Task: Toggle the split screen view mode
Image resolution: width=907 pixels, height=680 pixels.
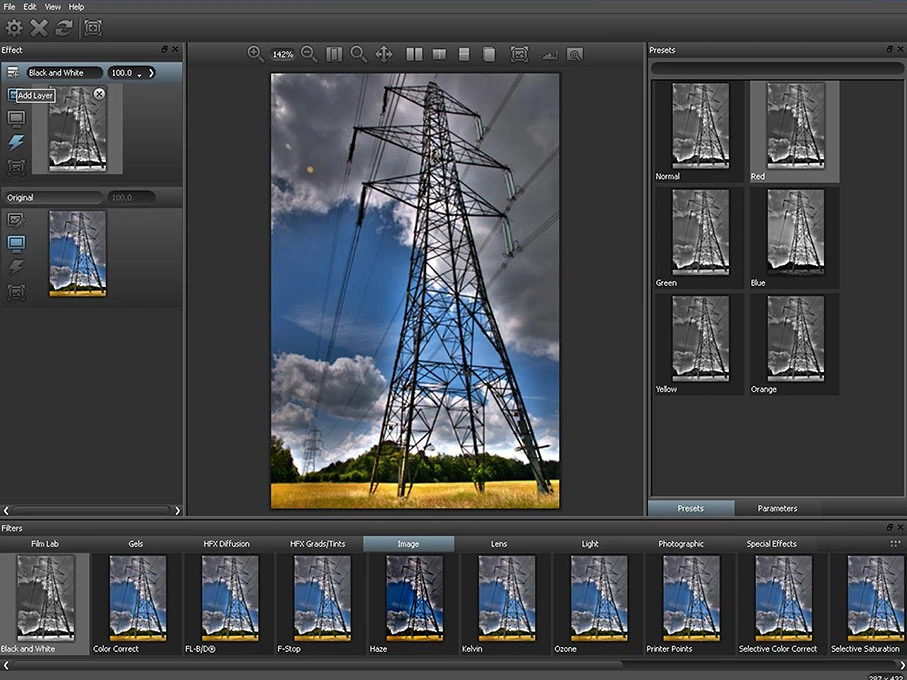Action: pos(439,54)
